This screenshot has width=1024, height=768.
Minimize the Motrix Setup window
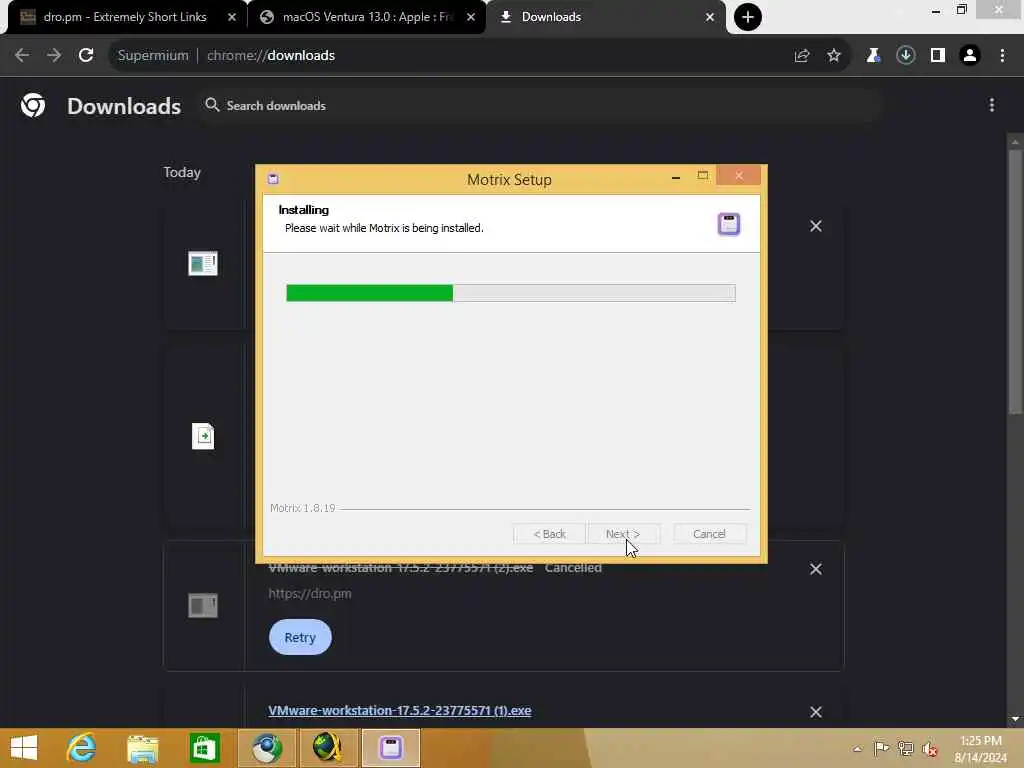tap(676, 176)
